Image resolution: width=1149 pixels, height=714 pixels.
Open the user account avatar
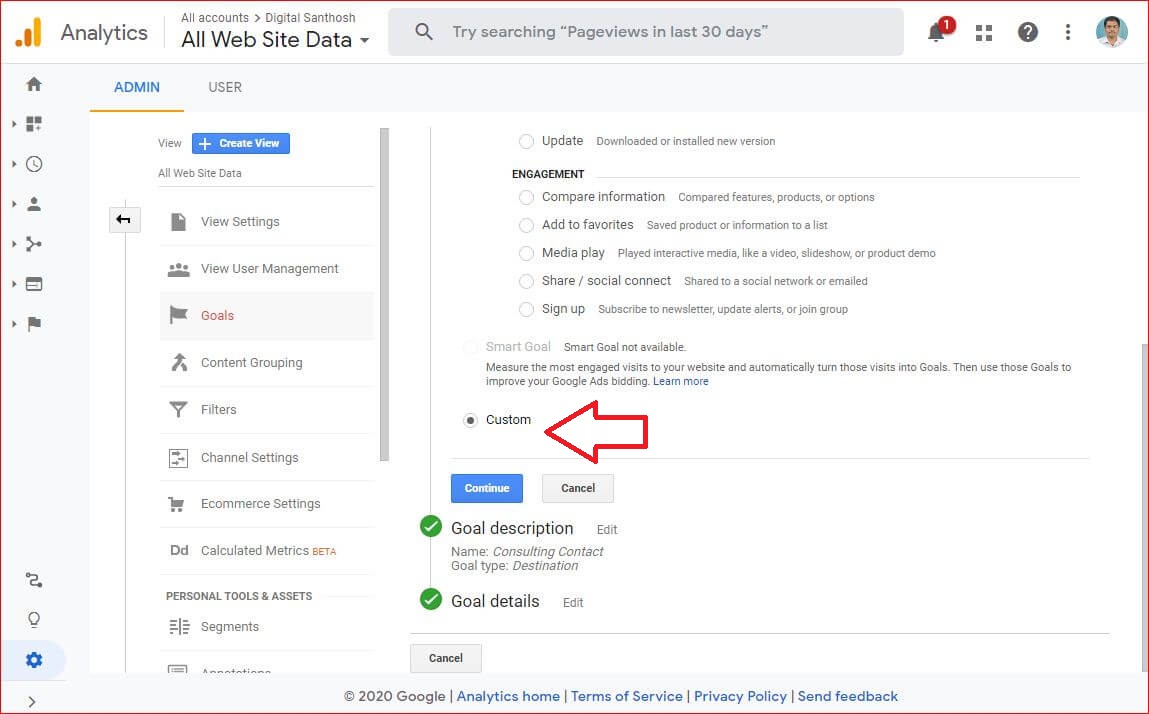pos(1111,32)
